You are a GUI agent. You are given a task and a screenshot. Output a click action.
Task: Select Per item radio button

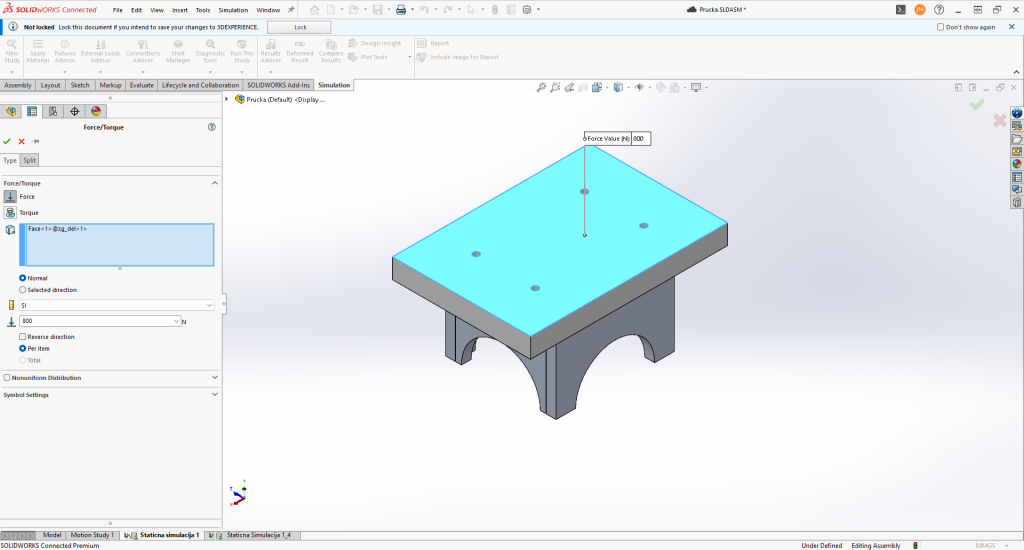[x=23, y=349]
